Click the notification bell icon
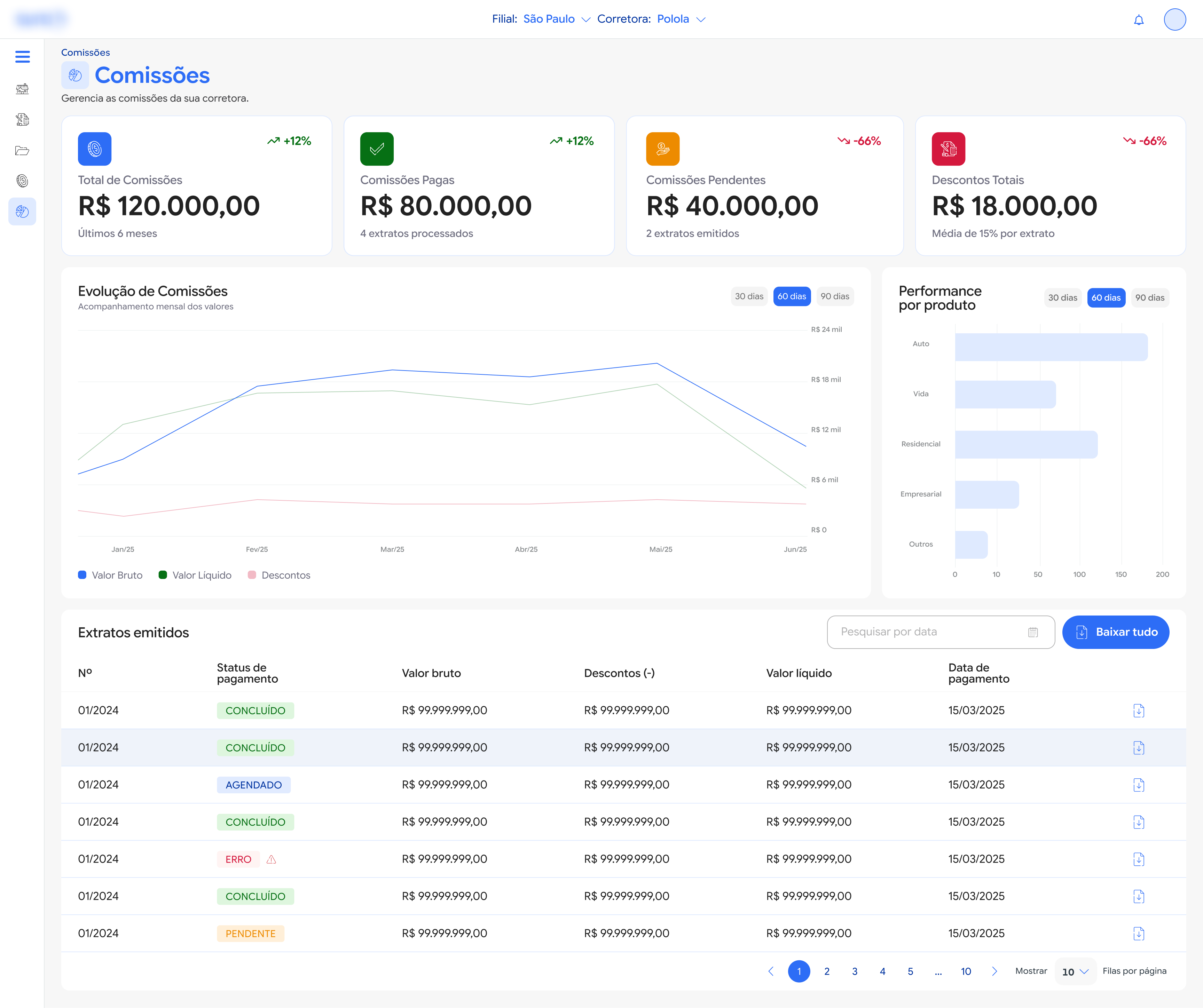Viewport: 1203px width, 1008px height. (1139, 20)
